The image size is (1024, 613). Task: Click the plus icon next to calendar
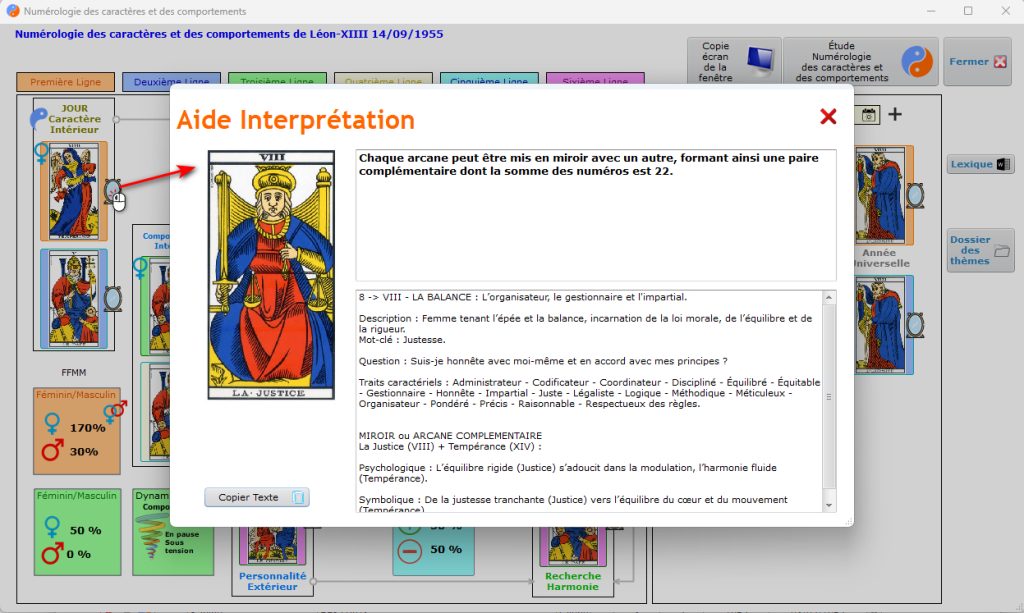pyautogui.click(x=895, y=114)
